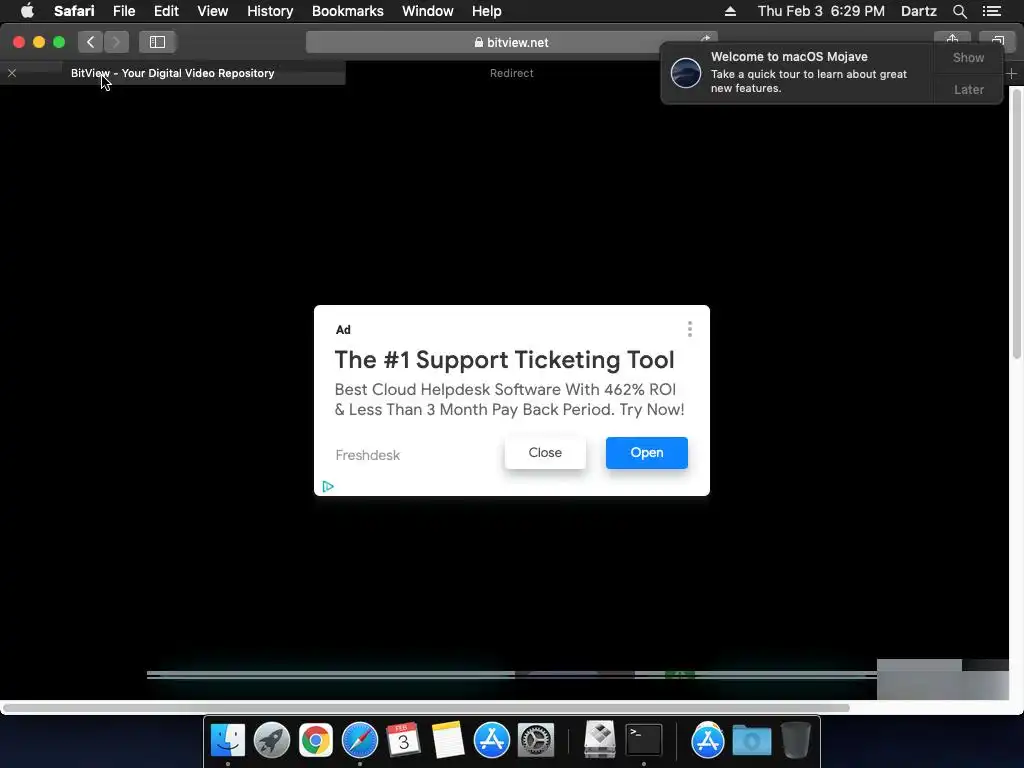Open the Apple menu
Screen dimensions: 1024x768
pyautogui.click(x=27, y=11)
